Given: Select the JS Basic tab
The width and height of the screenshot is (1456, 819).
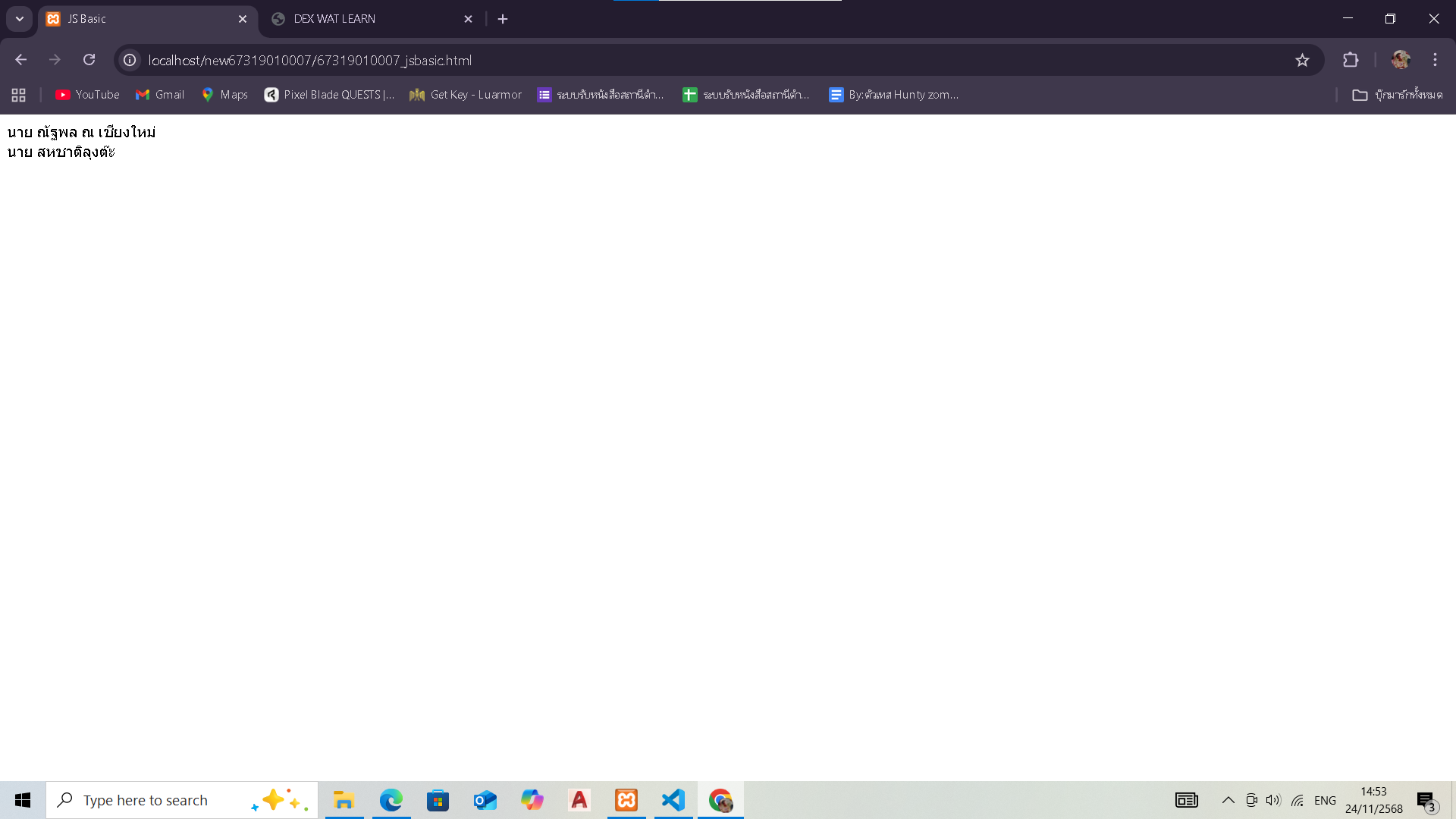Looking at the screenshot, I should point(136,19).
